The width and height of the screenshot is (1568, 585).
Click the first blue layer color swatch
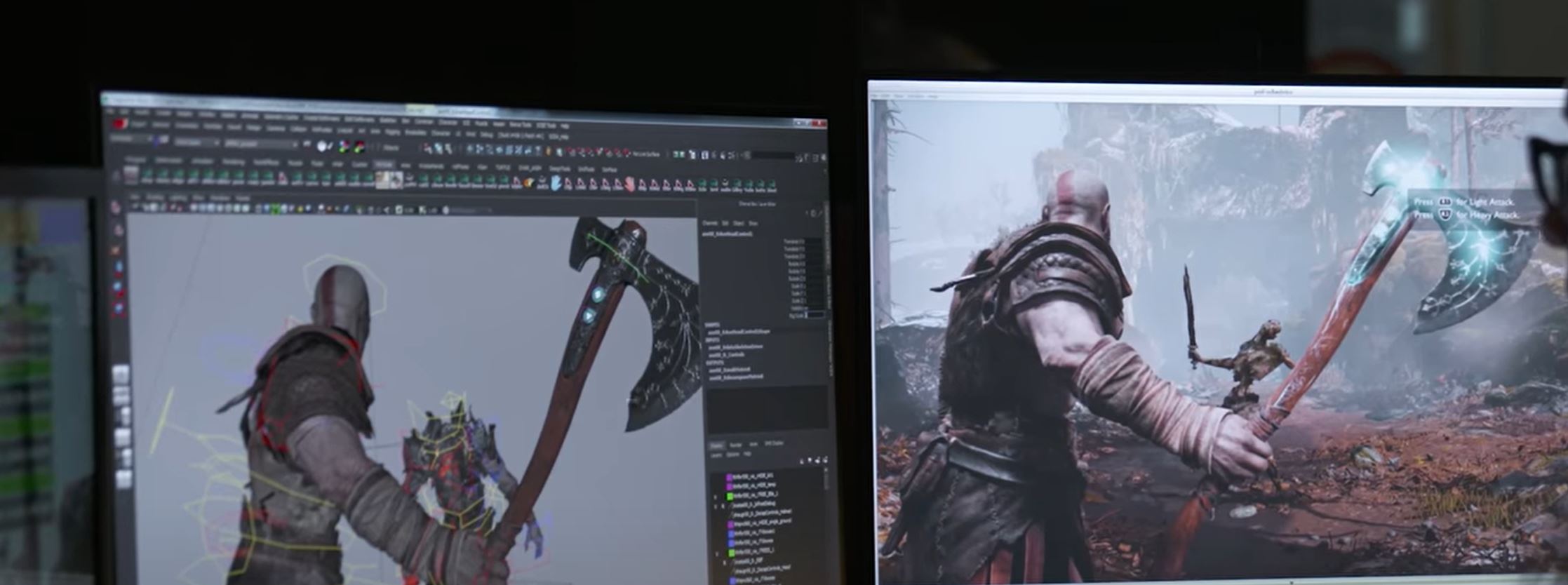[731, 534]
